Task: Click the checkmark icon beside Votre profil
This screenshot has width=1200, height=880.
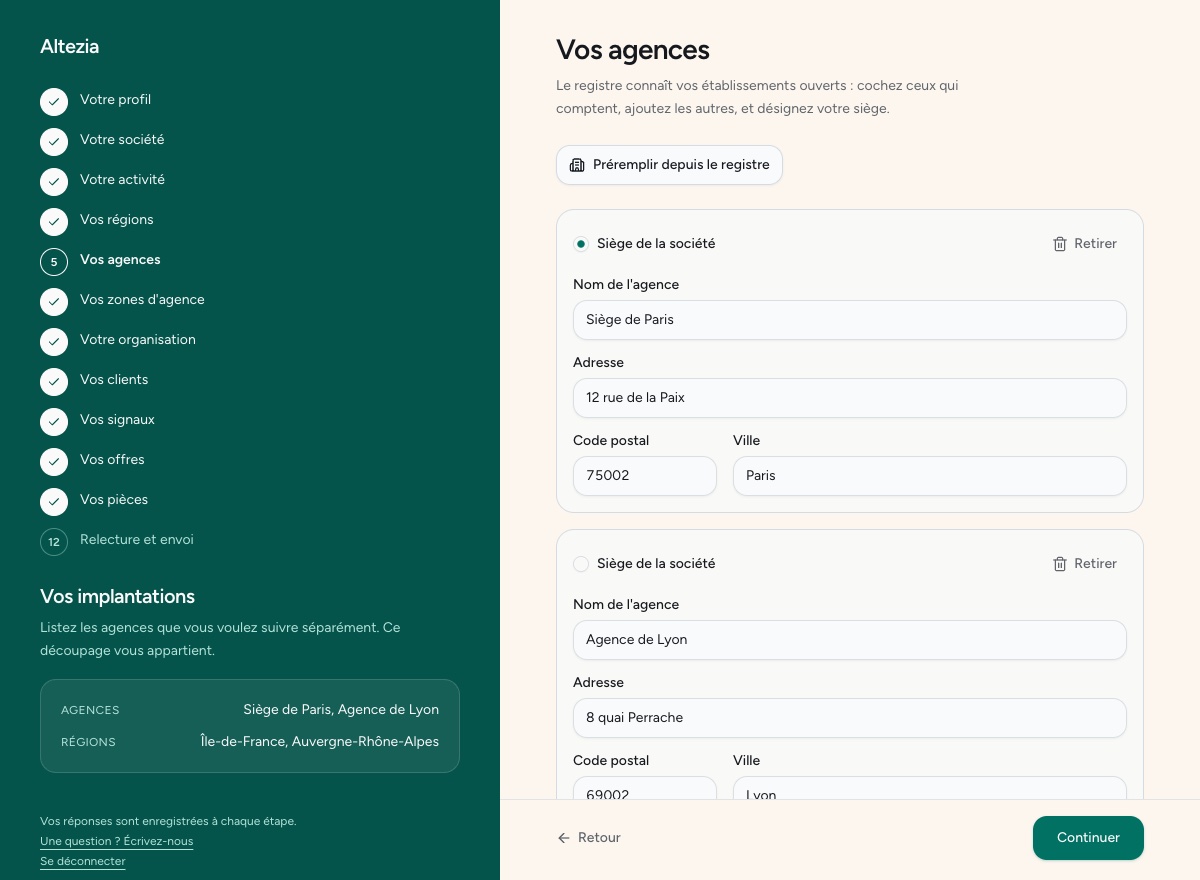Action: [x=54, y=102]
